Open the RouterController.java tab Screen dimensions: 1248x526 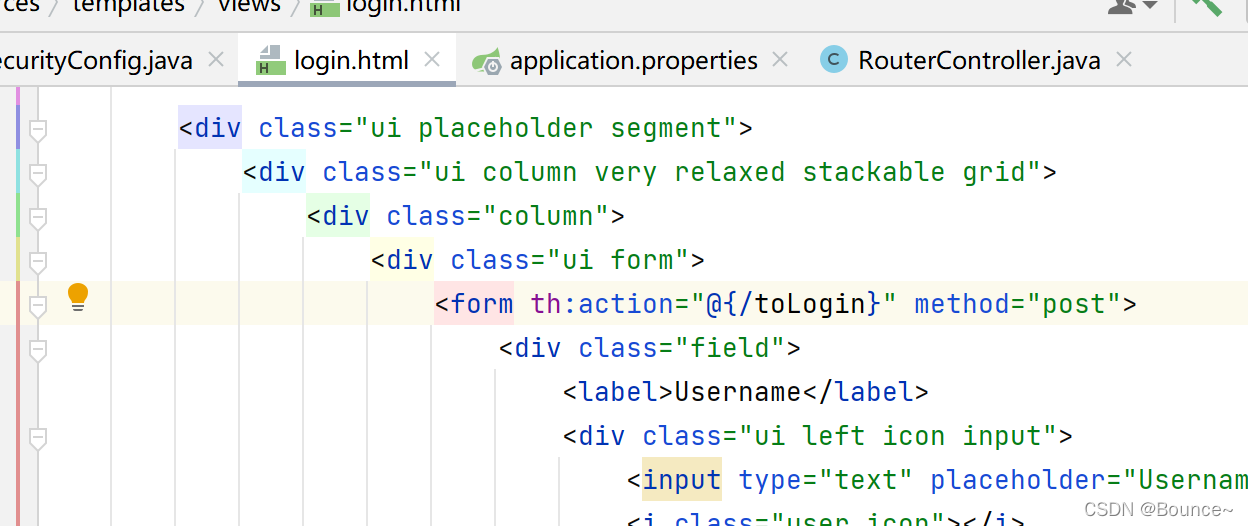point(979,61)
